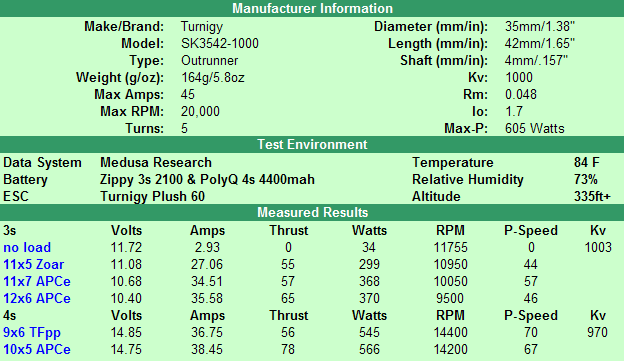The width and height of the screenshot is (624, 361).
Task: Open the '11x7 APCe' propeller link
Action: [37, 281]
